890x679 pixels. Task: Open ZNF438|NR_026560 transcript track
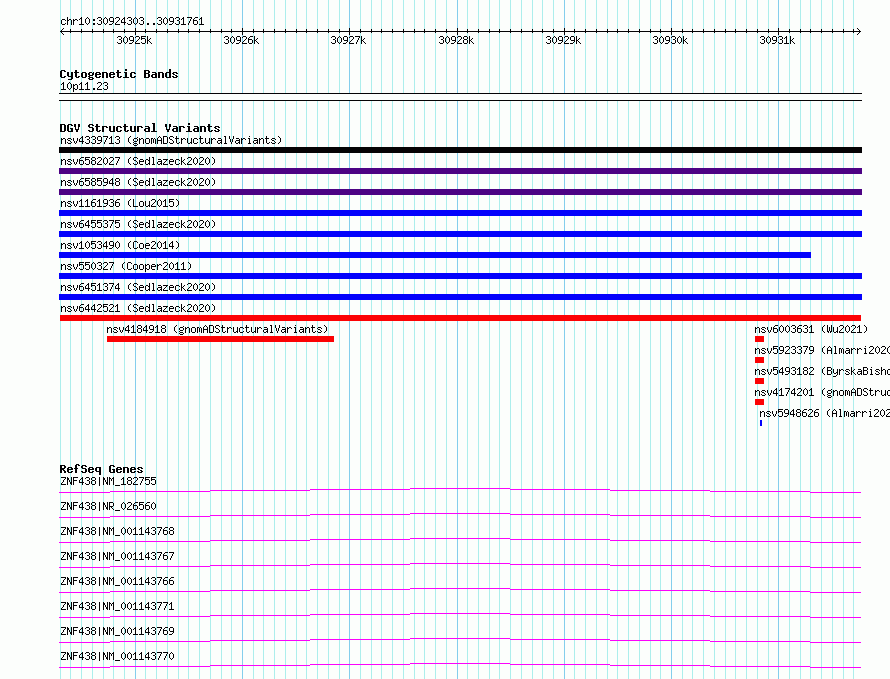coord(460,515)
